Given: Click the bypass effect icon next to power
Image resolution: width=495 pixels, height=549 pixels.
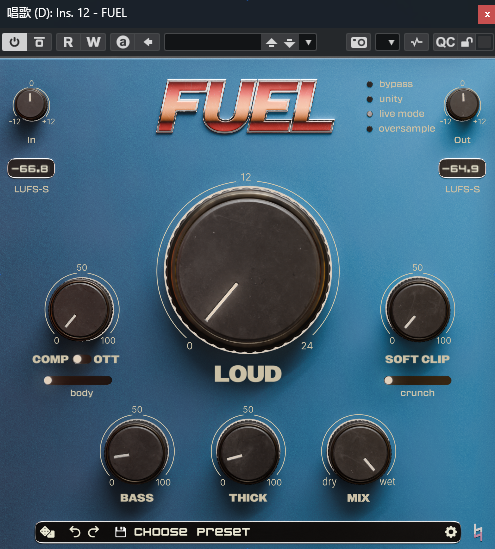Looking at the screenshot, I should 40,42.
